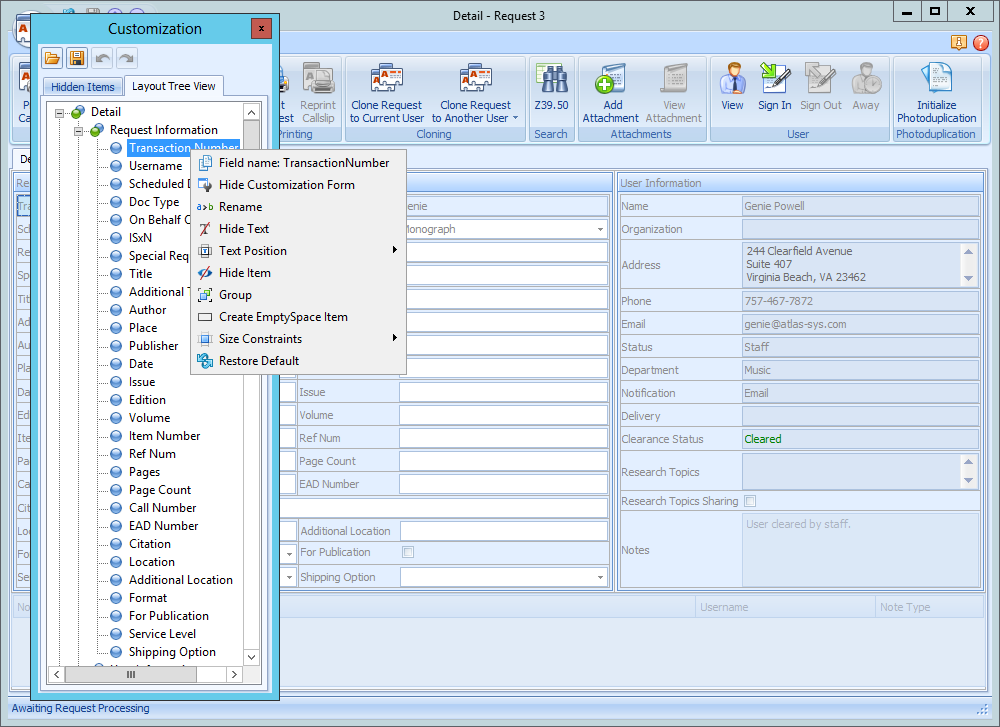Choose Rename in the context menu

tap(240, 207)
